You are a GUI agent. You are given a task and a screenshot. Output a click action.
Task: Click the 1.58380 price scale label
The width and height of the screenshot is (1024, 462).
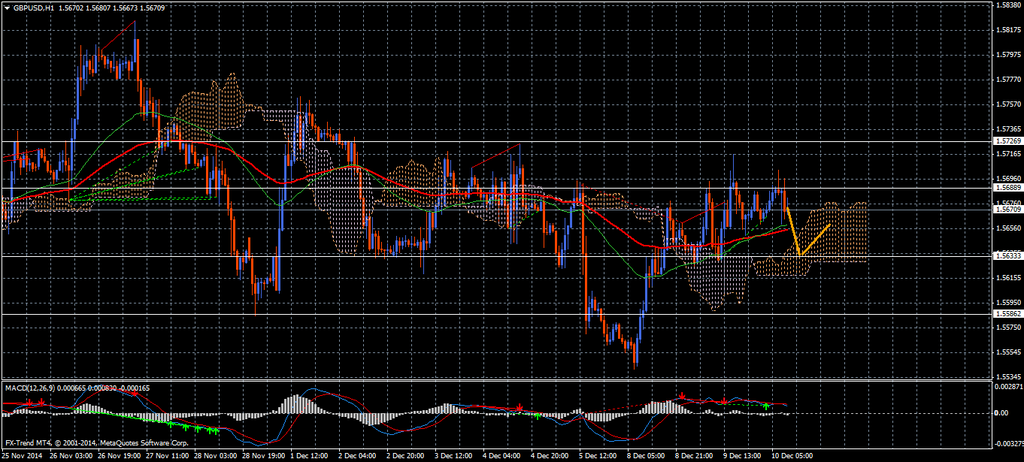point(1008,5)
